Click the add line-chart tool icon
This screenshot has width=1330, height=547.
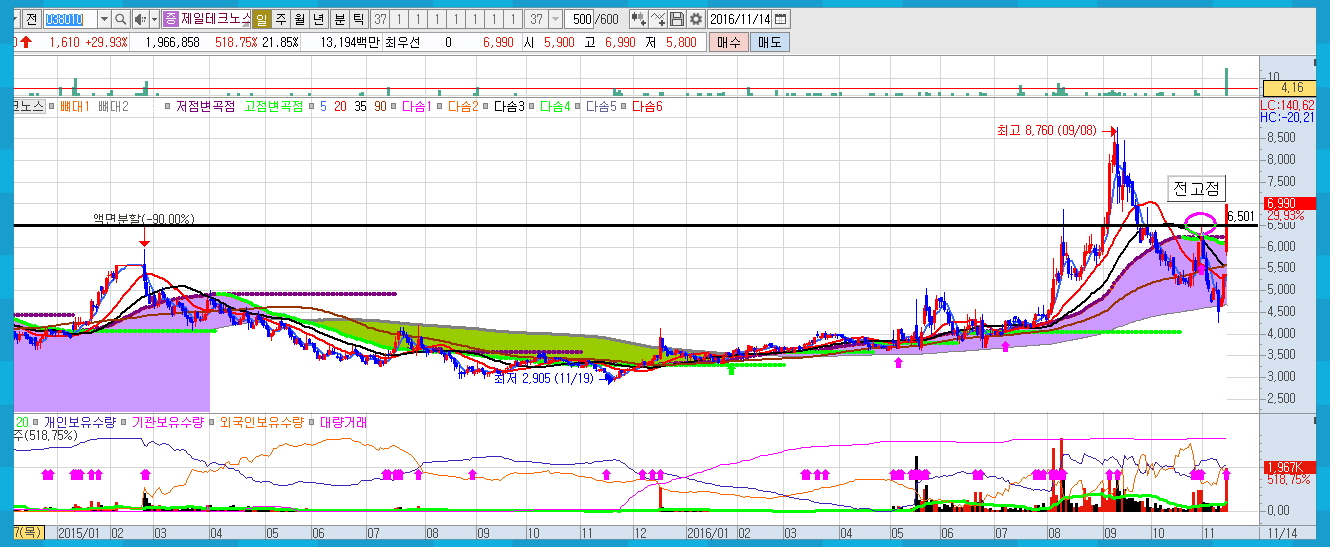click(657, 19)
